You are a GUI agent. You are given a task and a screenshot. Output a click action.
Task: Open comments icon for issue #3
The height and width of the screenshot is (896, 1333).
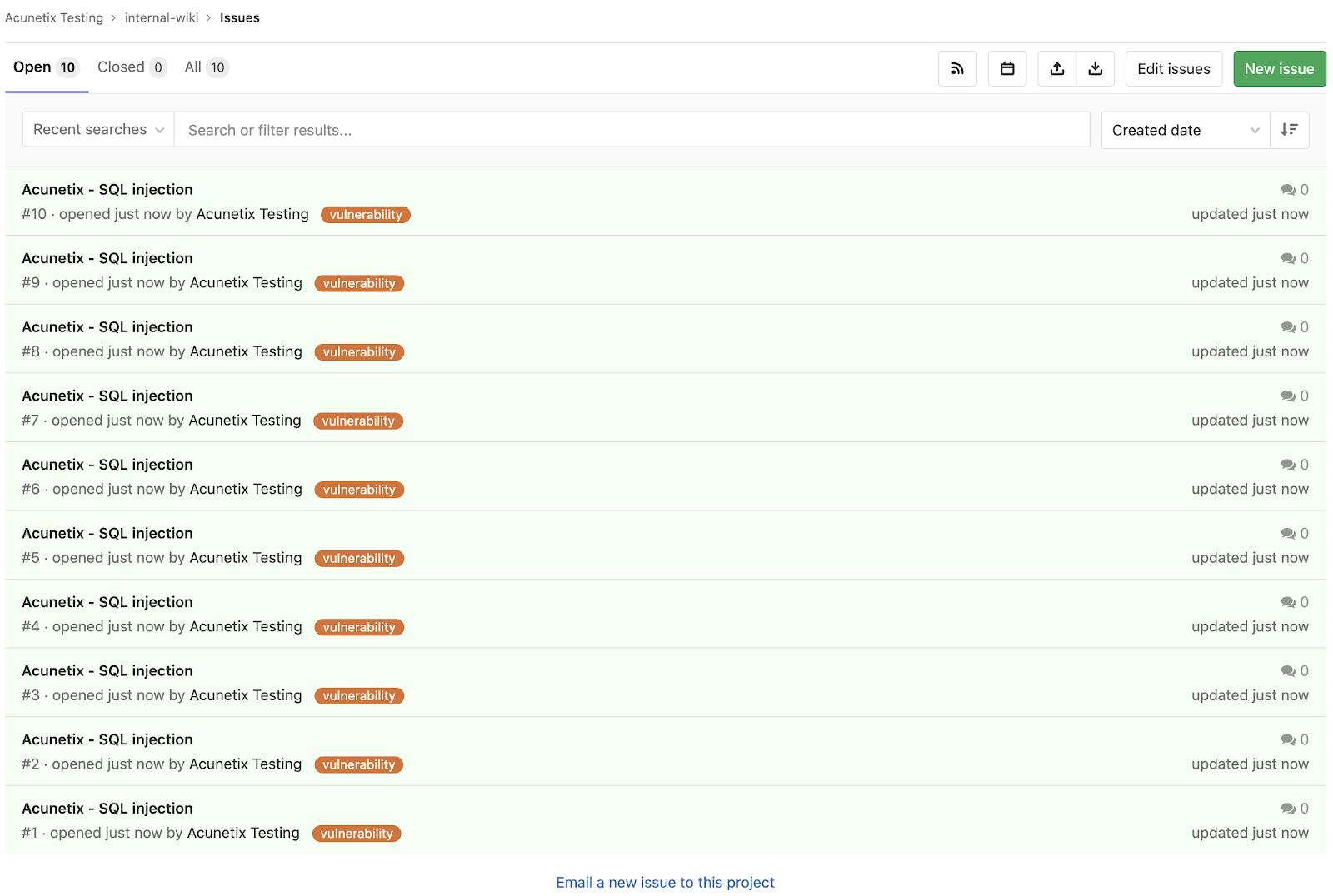point(1288,671)
